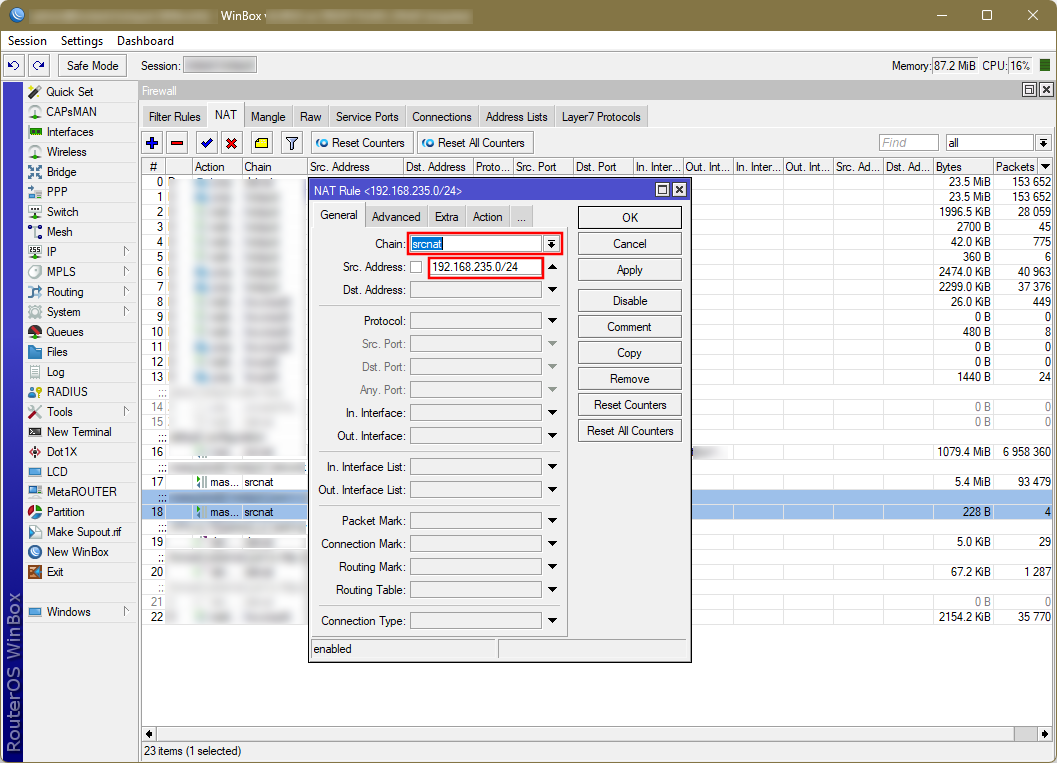Switch to the Advanced tab
The height and width of the screenshot is (763, 1057).
point(396,217)
